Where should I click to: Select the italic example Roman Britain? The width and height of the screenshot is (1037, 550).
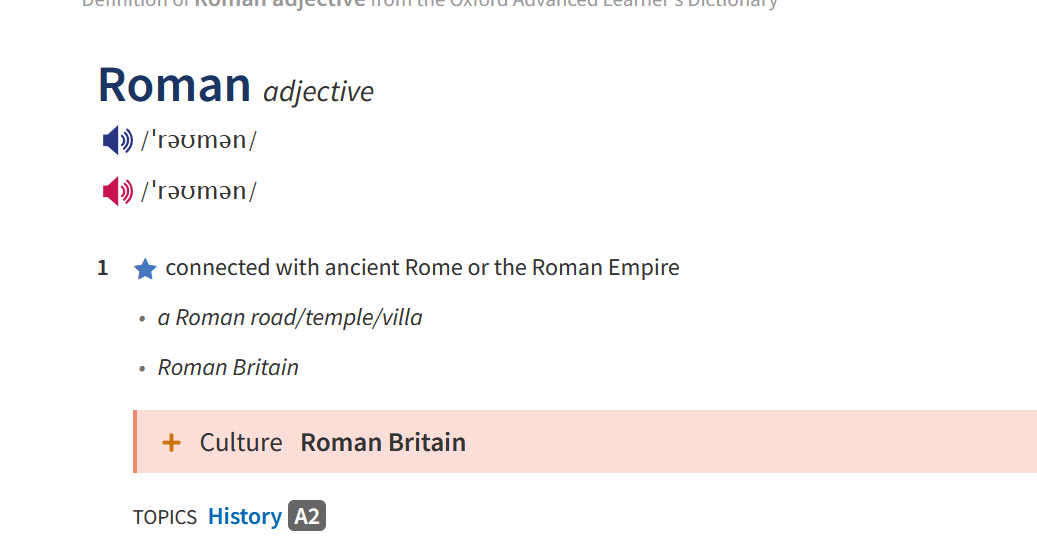[228, 367]
